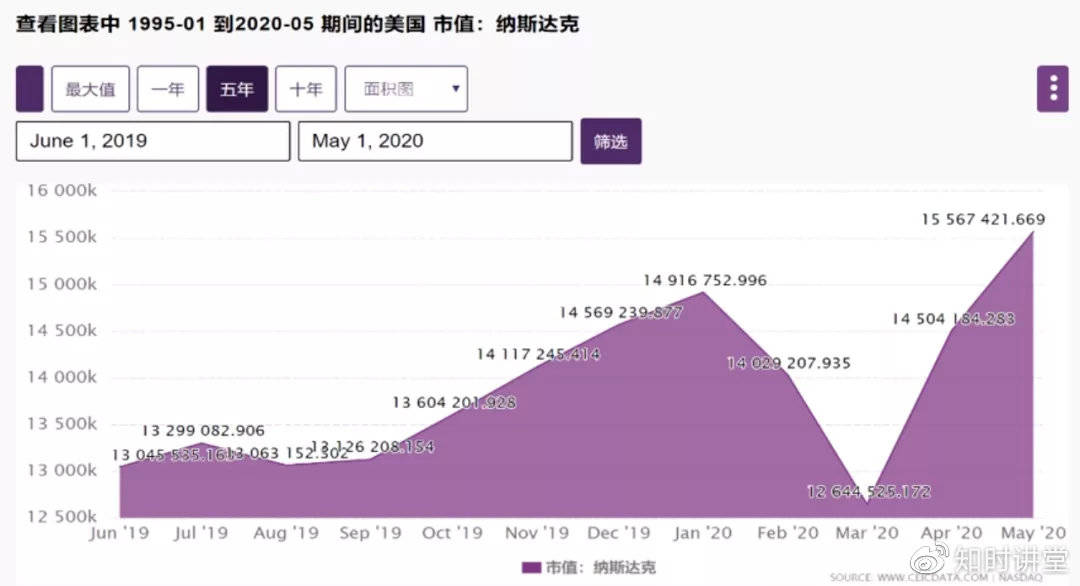Click the dropdown arrow beside 面积图

tap(457, 88)
